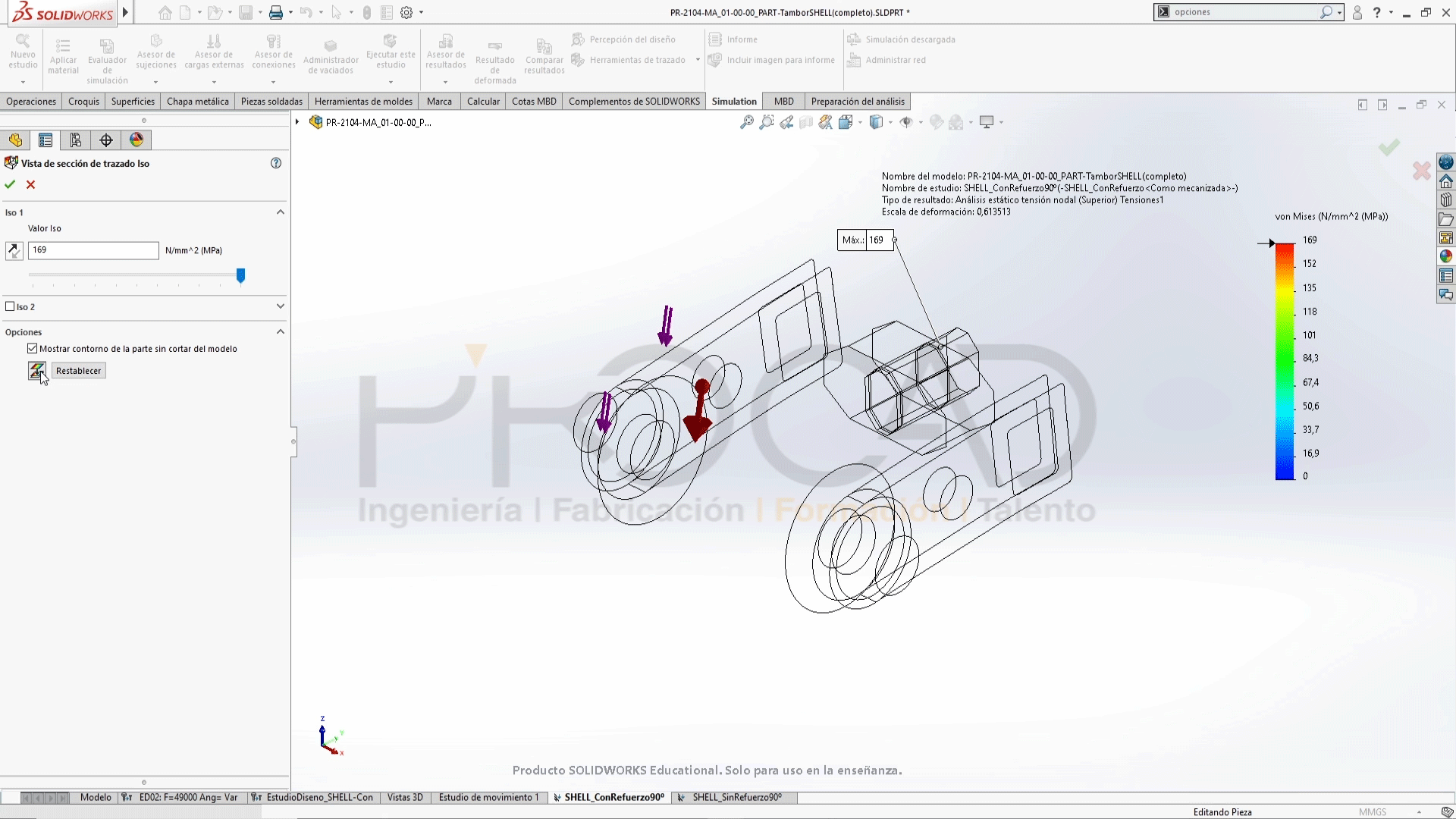Screen dimensions: 1456x819
Task: Click the user login icon in title bar
Action: [1357, 12]
